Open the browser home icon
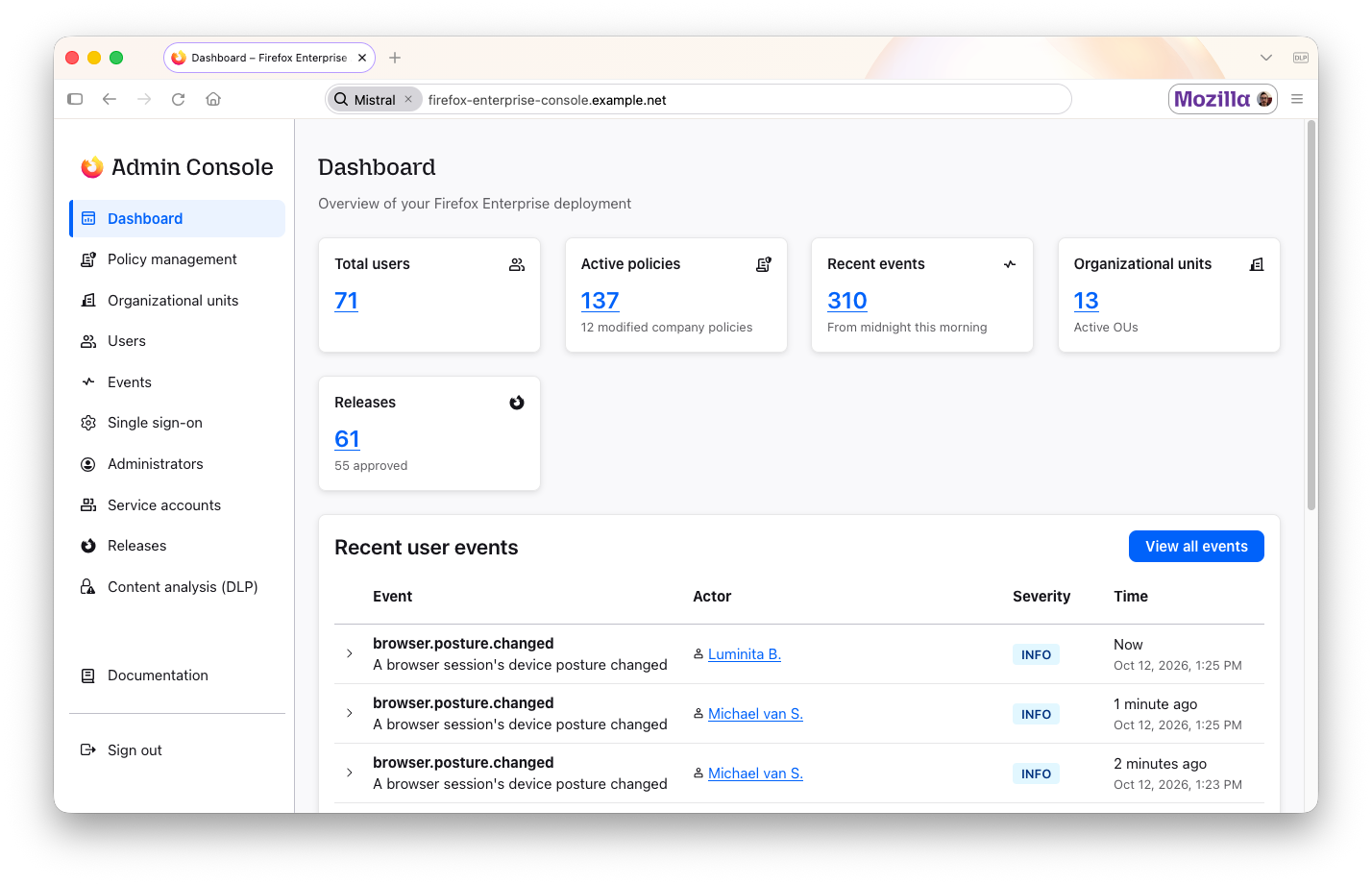 (213, 99)
